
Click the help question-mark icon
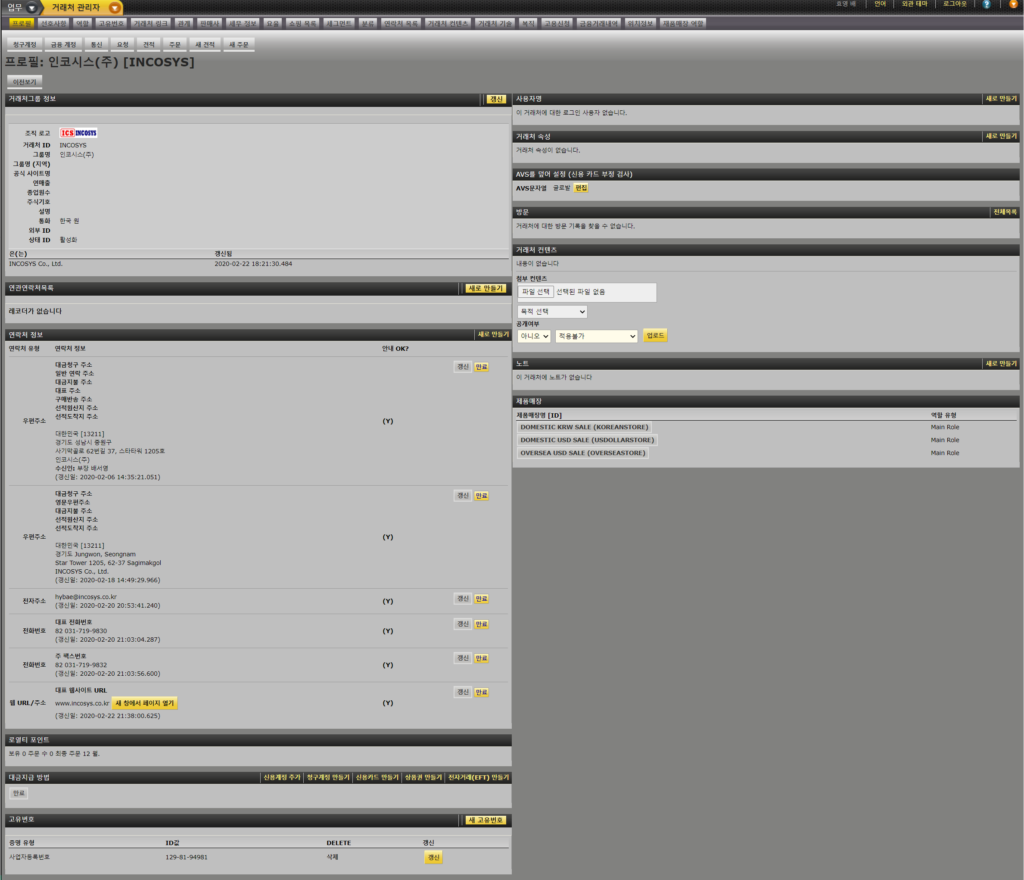click(x=987, y=5)
